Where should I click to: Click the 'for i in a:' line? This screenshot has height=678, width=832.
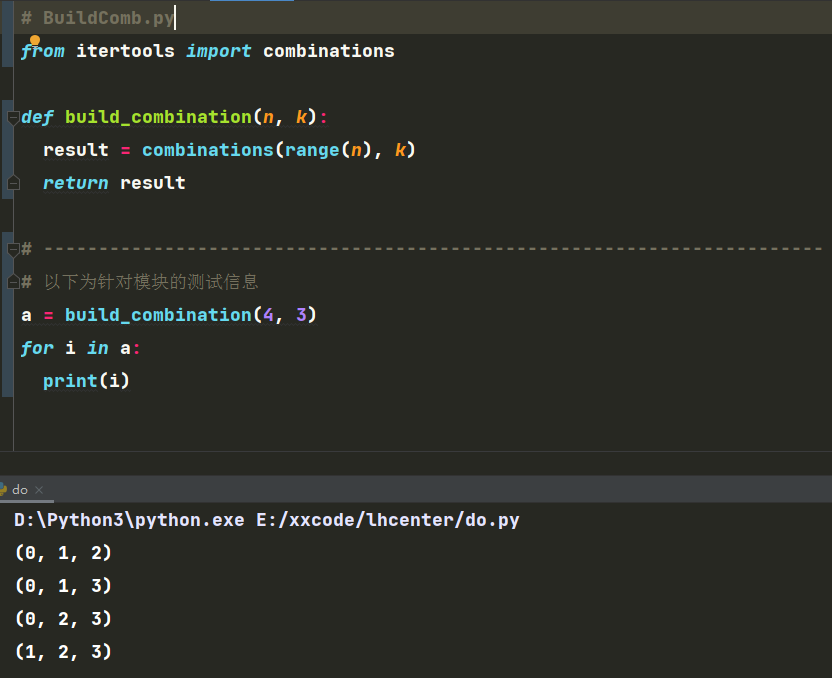[x=80, y=348]
